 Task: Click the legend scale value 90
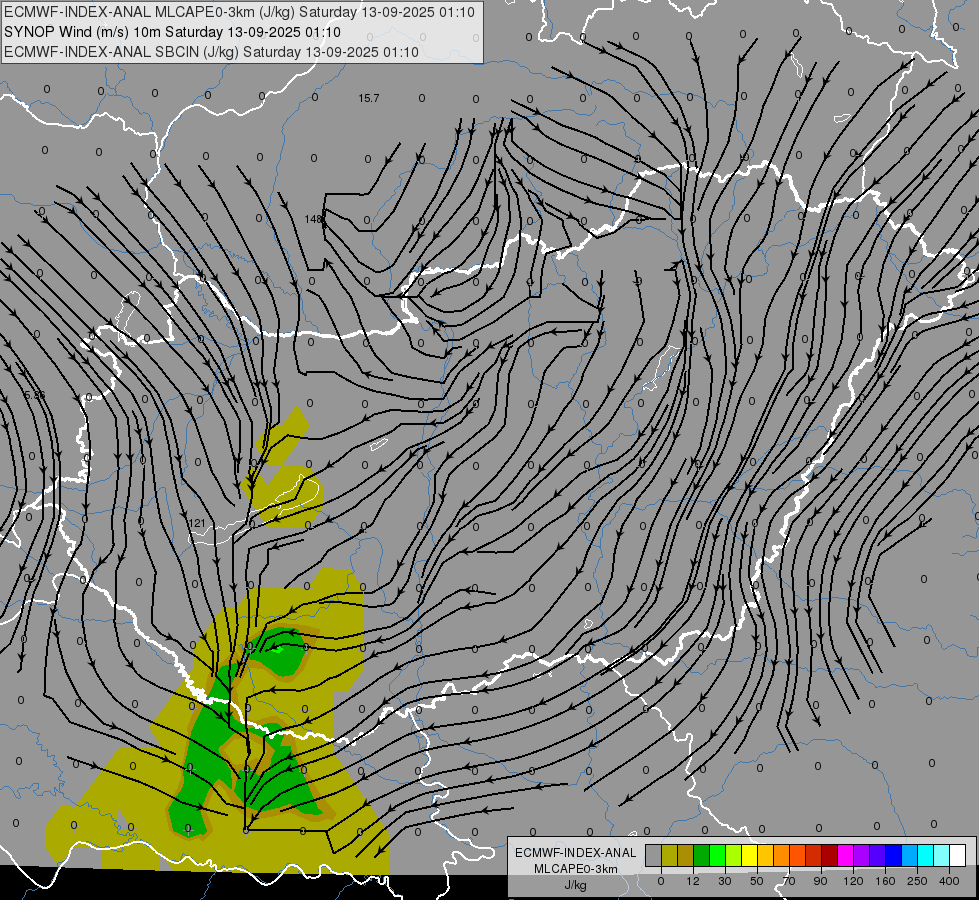820,881
